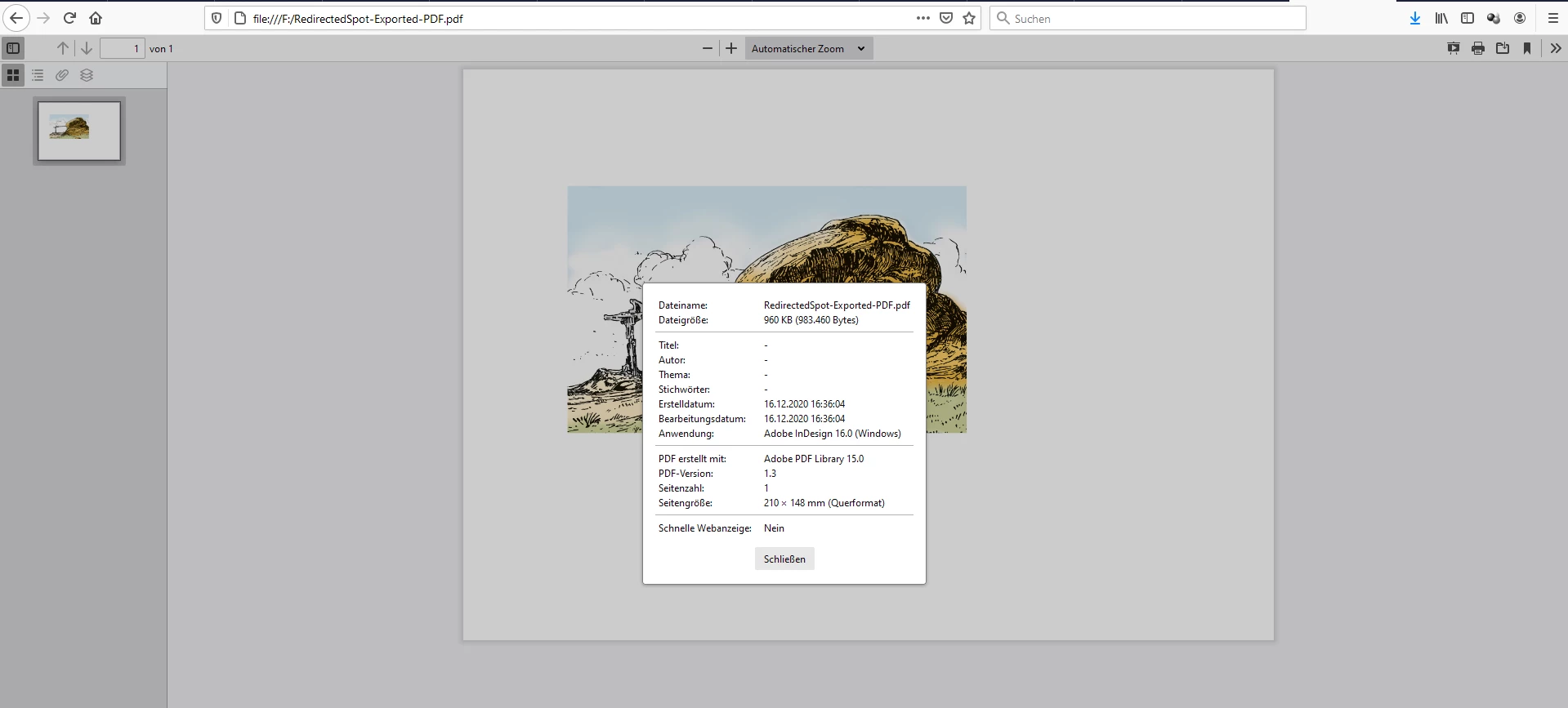
Task: Show layers in sidebar
Action: click(x=87, y=75)
